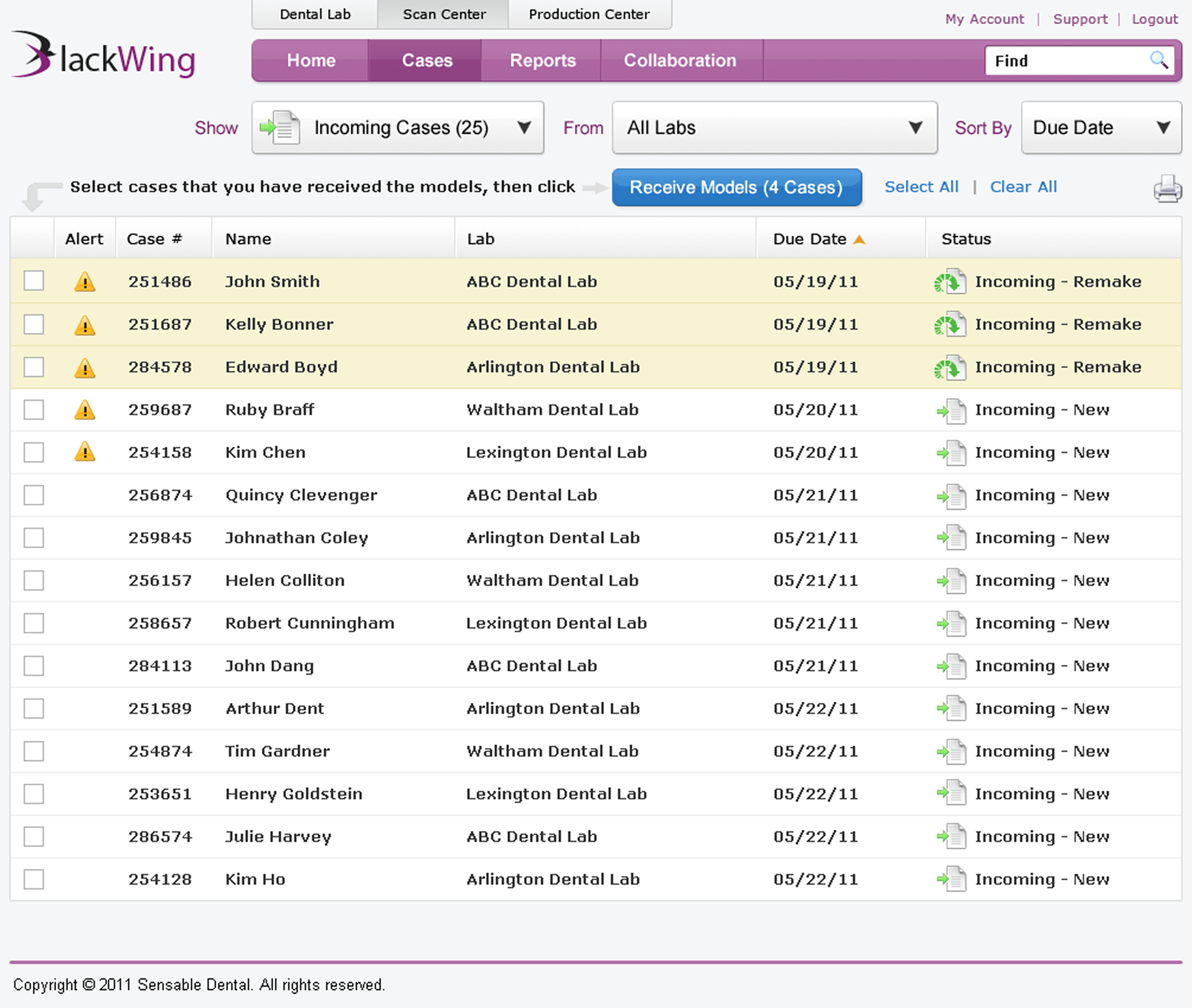1192x1008 pixels.
Task: Click the Select All link
Action: (921, 187)
